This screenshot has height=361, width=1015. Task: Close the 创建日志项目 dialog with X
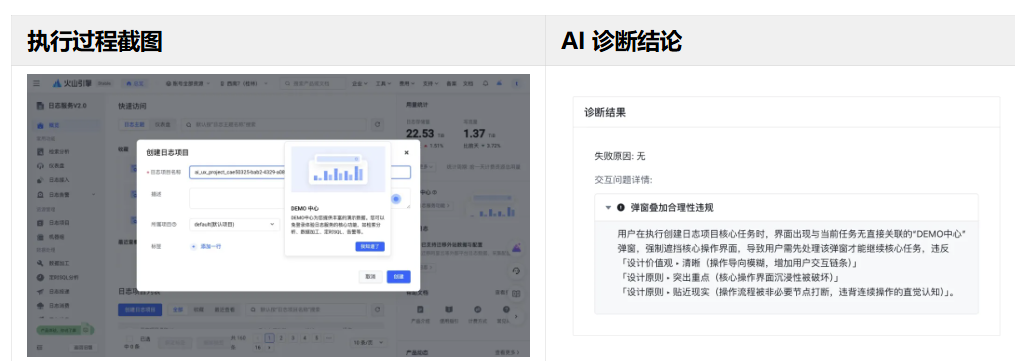tap(407, 153)
